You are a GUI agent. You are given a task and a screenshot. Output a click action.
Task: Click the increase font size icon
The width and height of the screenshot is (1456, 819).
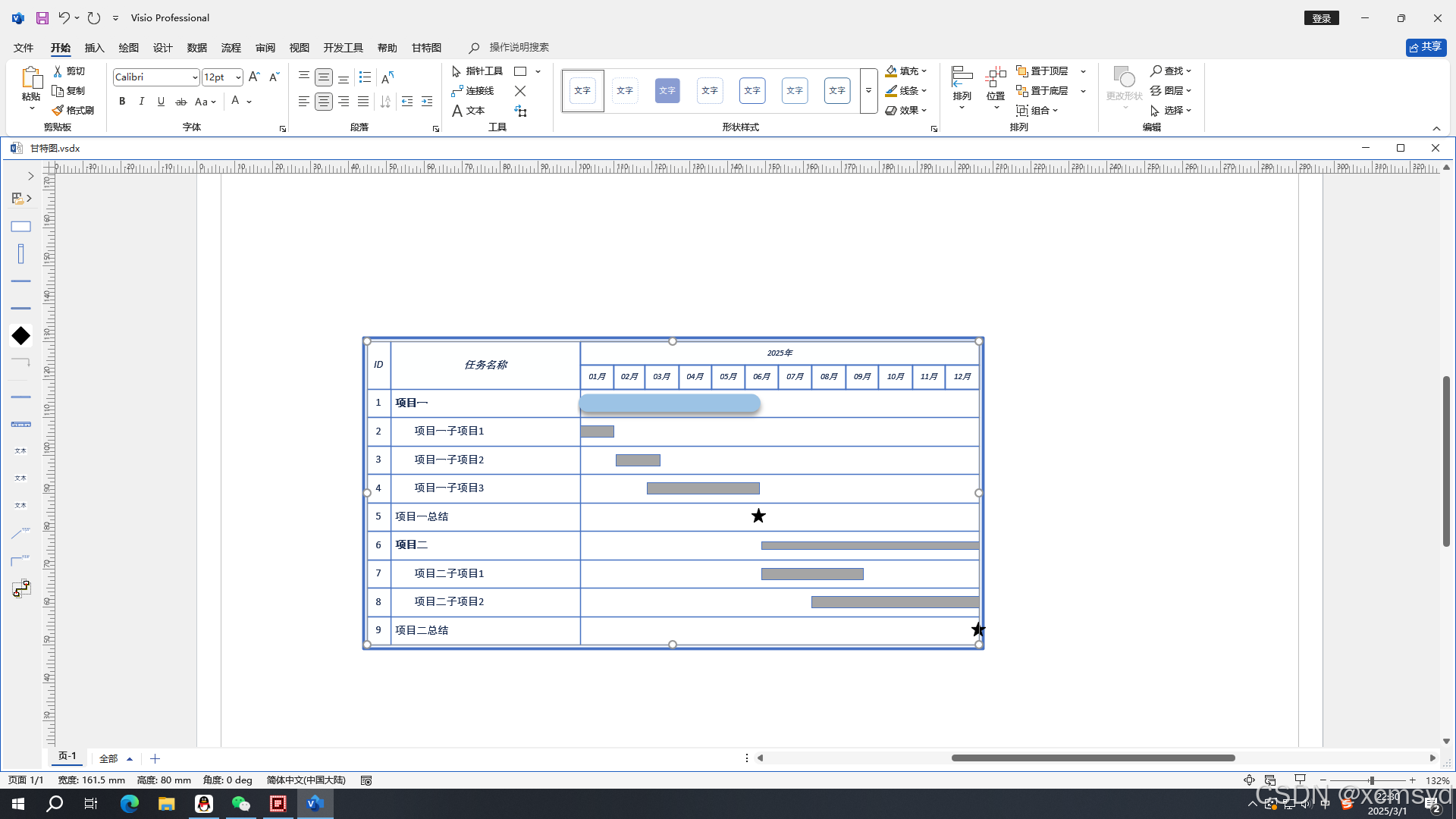click(254, 77)
